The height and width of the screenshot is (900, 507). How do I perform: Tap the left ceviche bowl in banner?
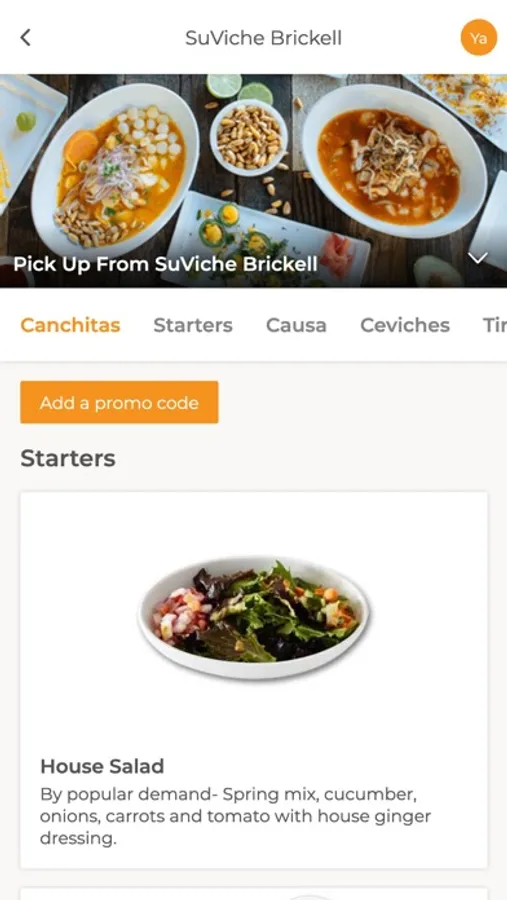coord(115,170)
